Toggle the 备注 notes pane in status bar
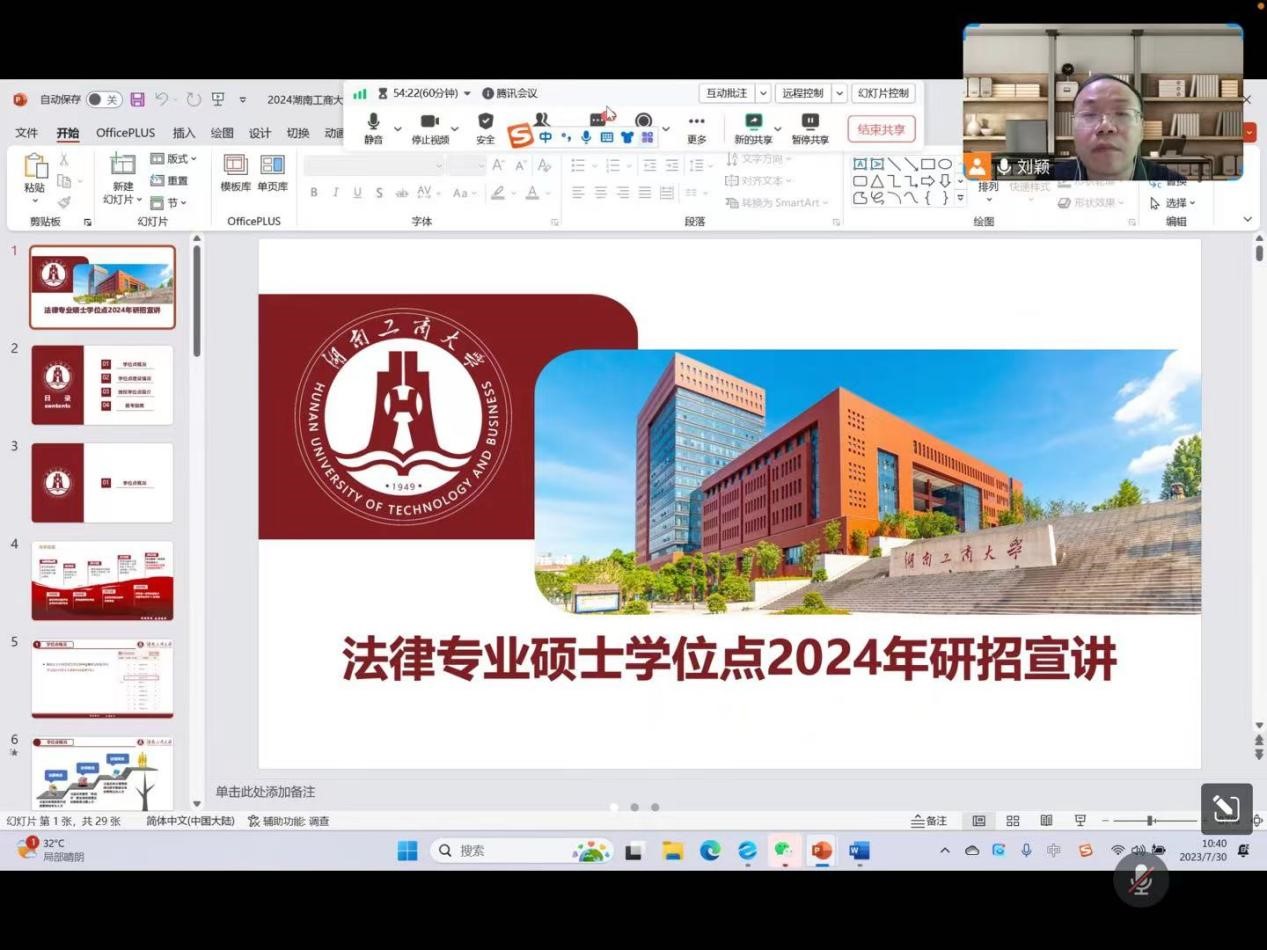This screenshot has width=1267, height=950. (x=929, y=821)
